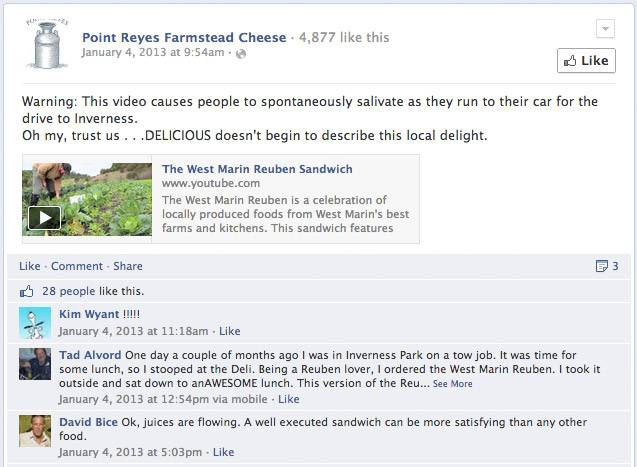
Task: Open Tad Alvord's profile picture
Action: coord(35,365)
